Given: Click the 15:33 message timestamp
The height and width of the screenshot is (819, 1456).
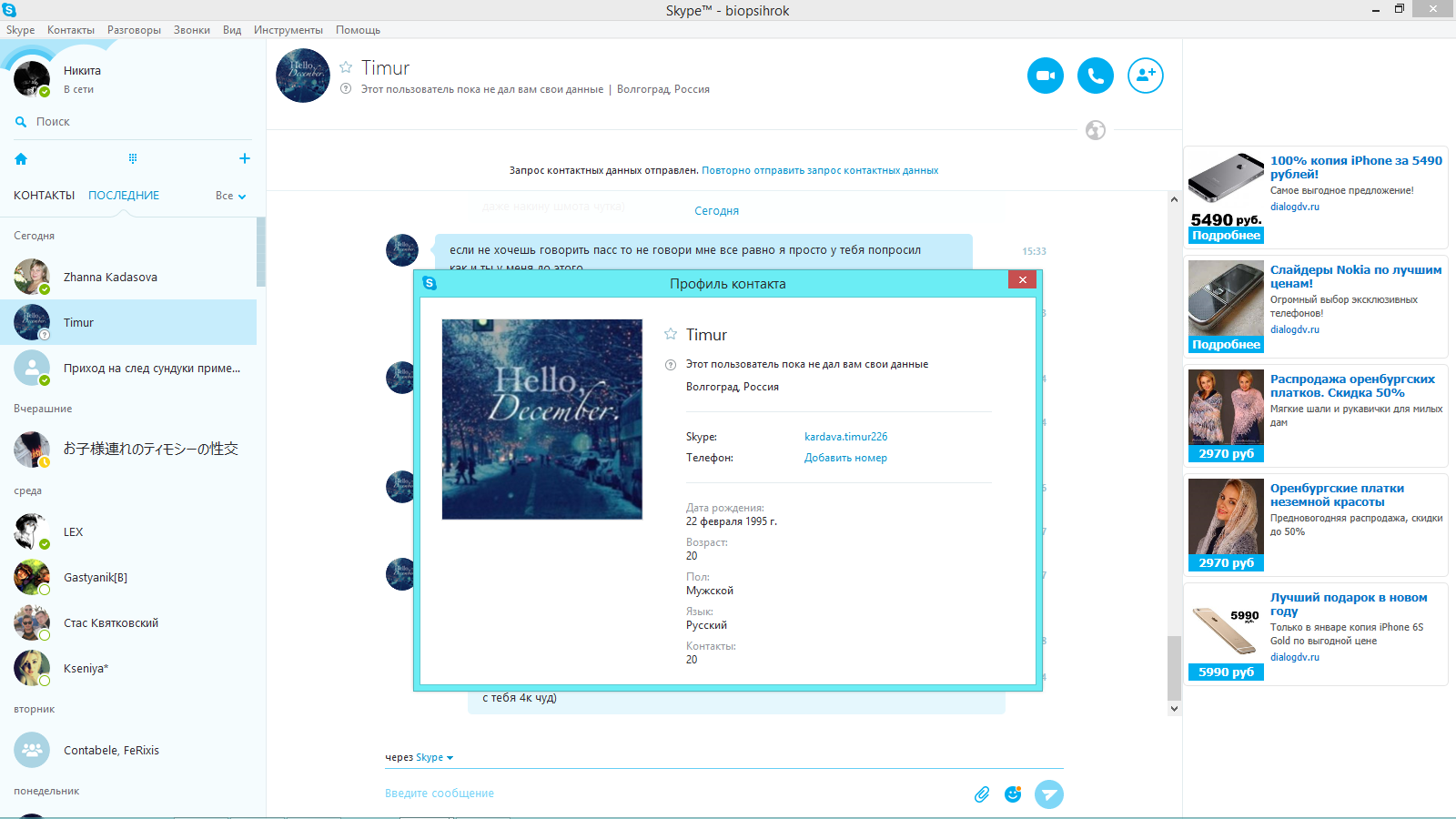Looking at the screenshot, I should 1034,251.
